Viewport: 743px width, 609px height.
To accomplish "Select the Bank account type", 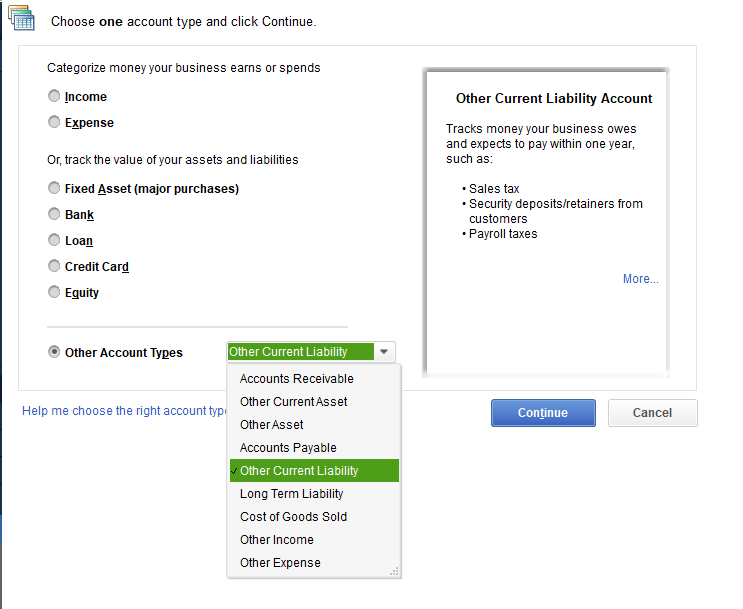I will point(54,214).
